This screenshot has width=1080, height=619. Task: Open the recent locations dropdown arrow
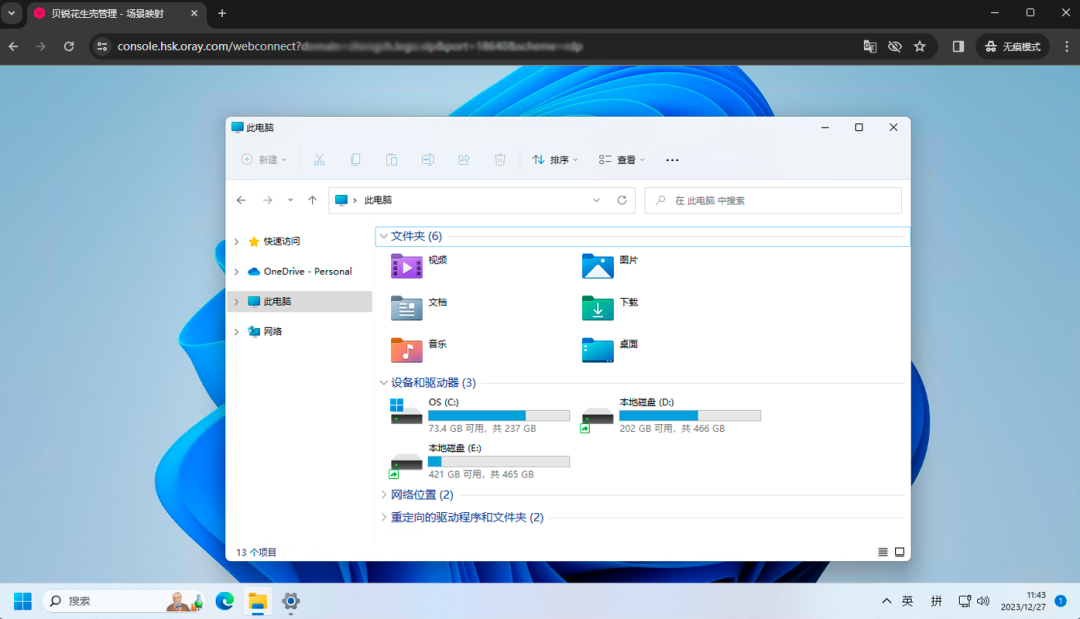coord(290,200)
